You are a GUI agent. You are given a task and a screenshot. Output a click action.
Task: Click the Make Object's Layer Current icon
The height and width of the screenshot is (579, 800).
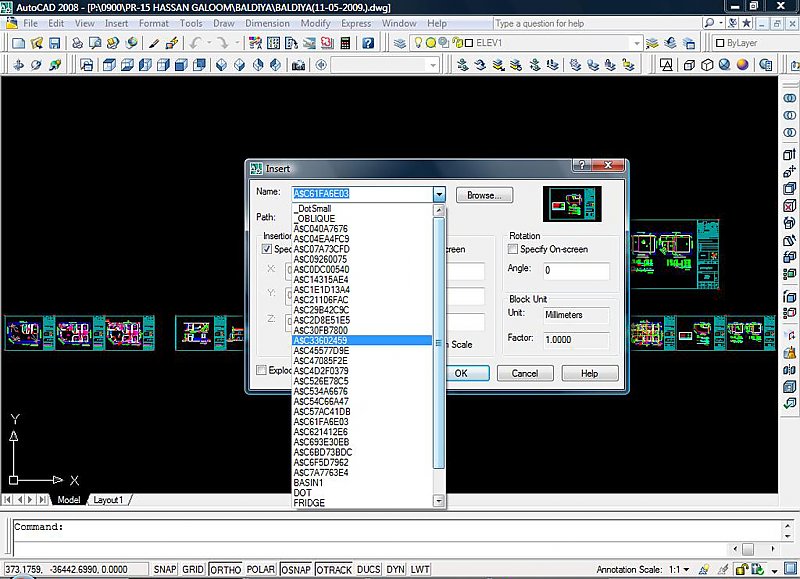[x=651, y=42]
